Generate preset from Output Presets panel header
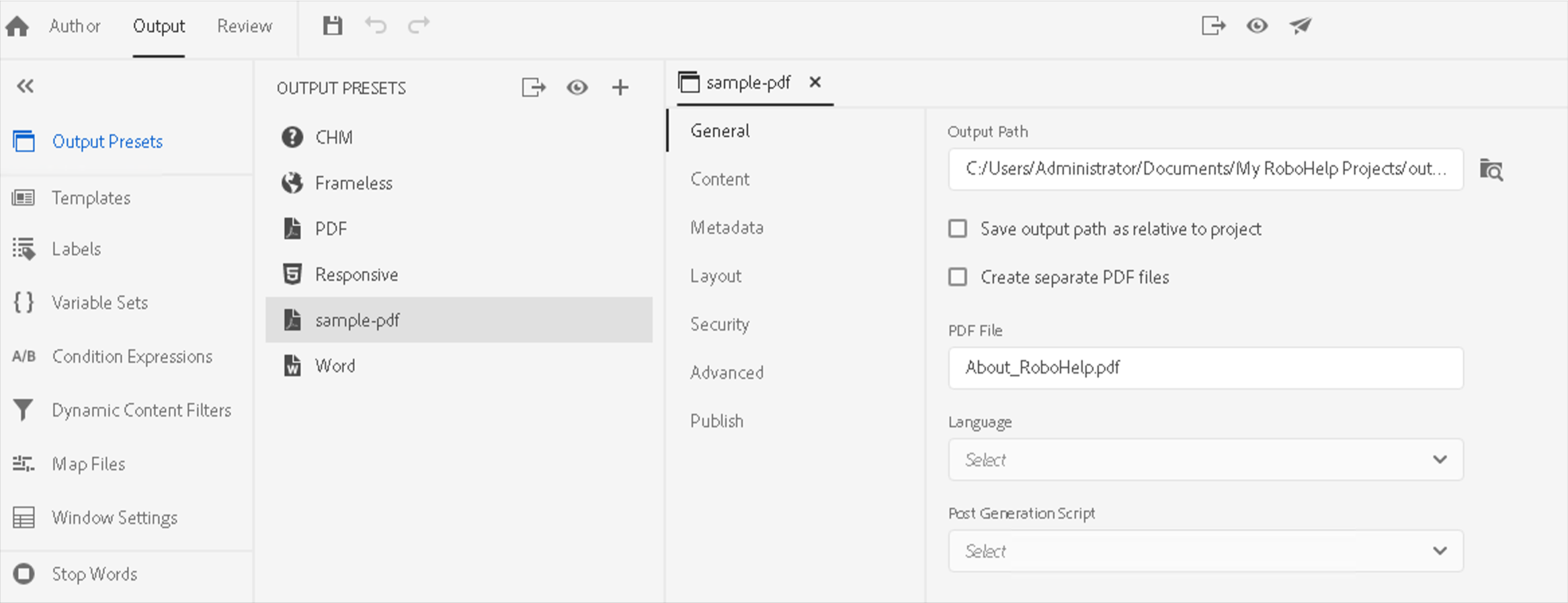 534,87
